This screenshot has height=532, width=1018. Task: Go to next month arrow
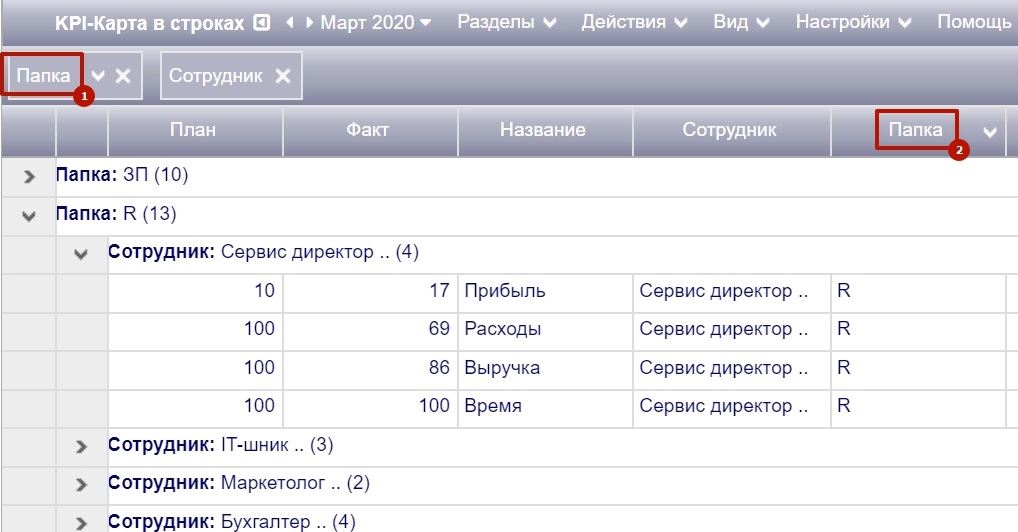click(x=309, y=22)
